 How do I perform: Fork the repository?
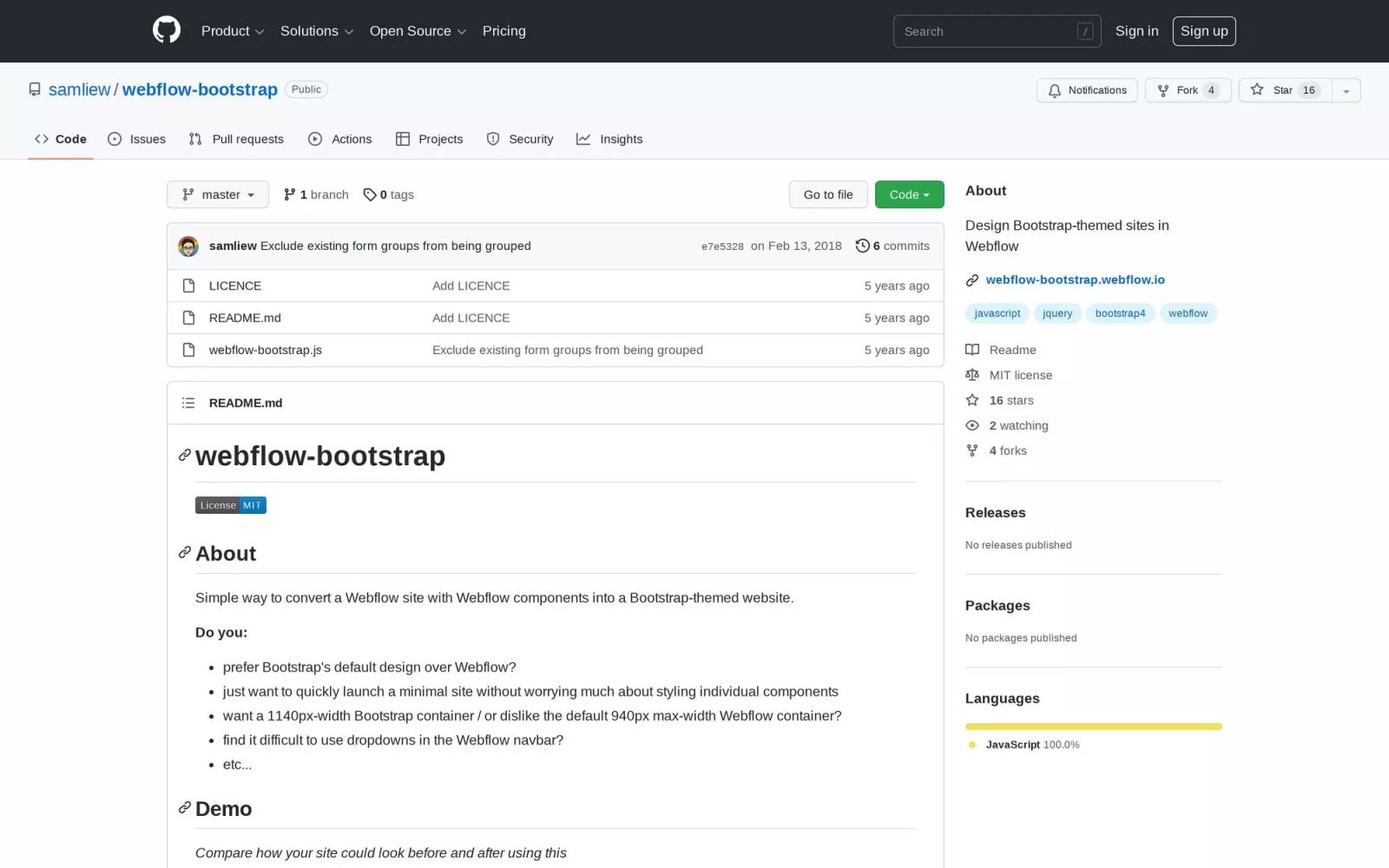click(x=1188, y=90)
